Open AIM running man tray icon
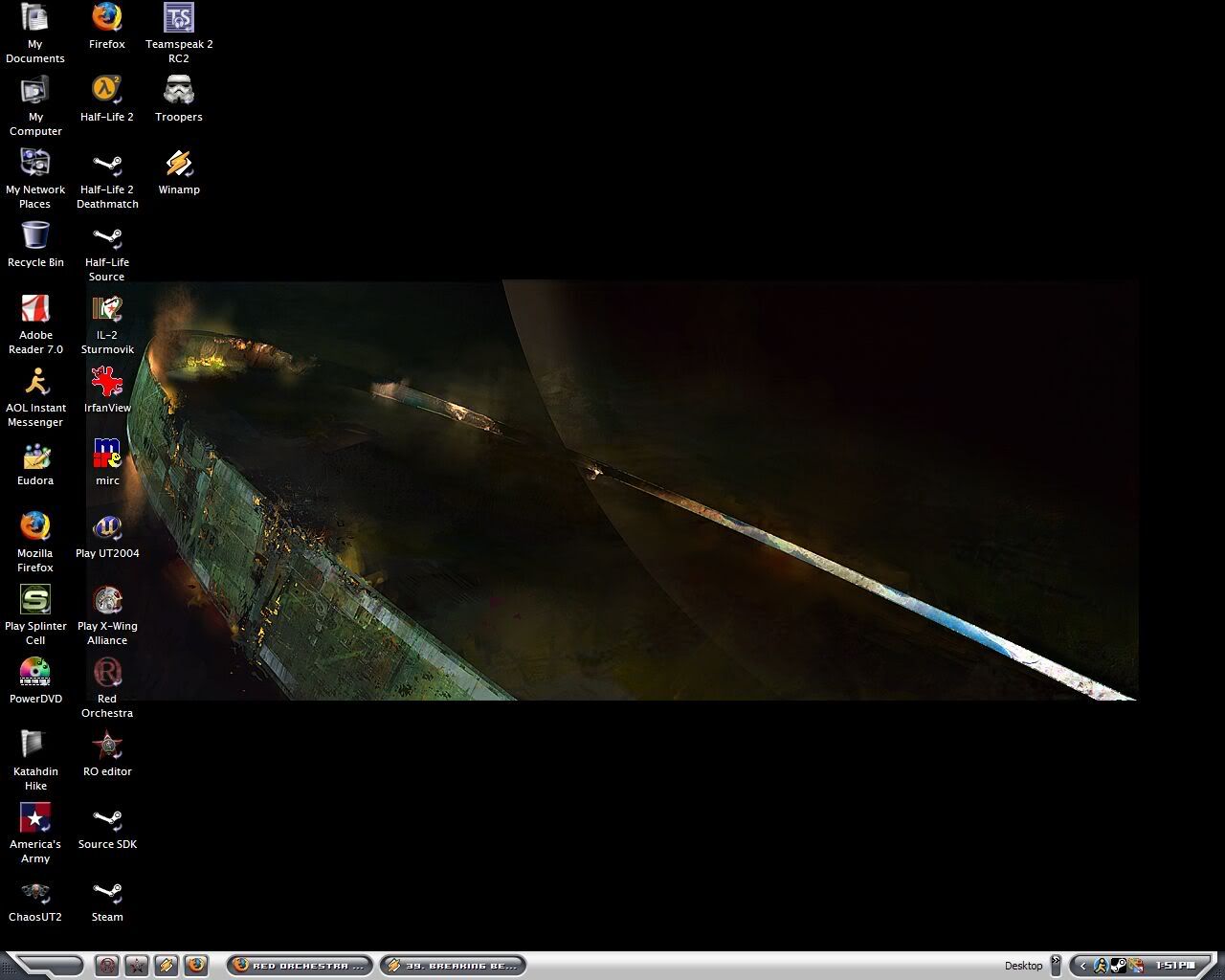The height and width of the screenshot is (980, 1225). (x=1101, y=966)
